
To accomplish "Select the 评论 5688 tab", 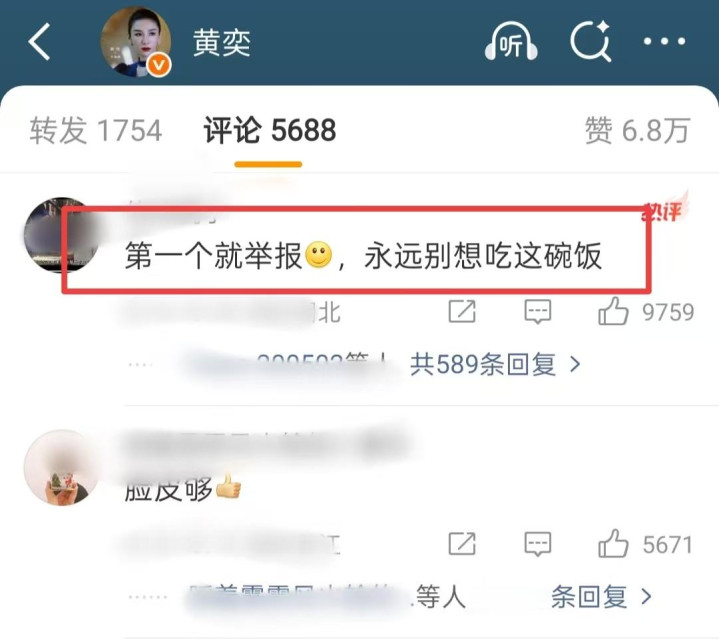I will click(270, 130).
